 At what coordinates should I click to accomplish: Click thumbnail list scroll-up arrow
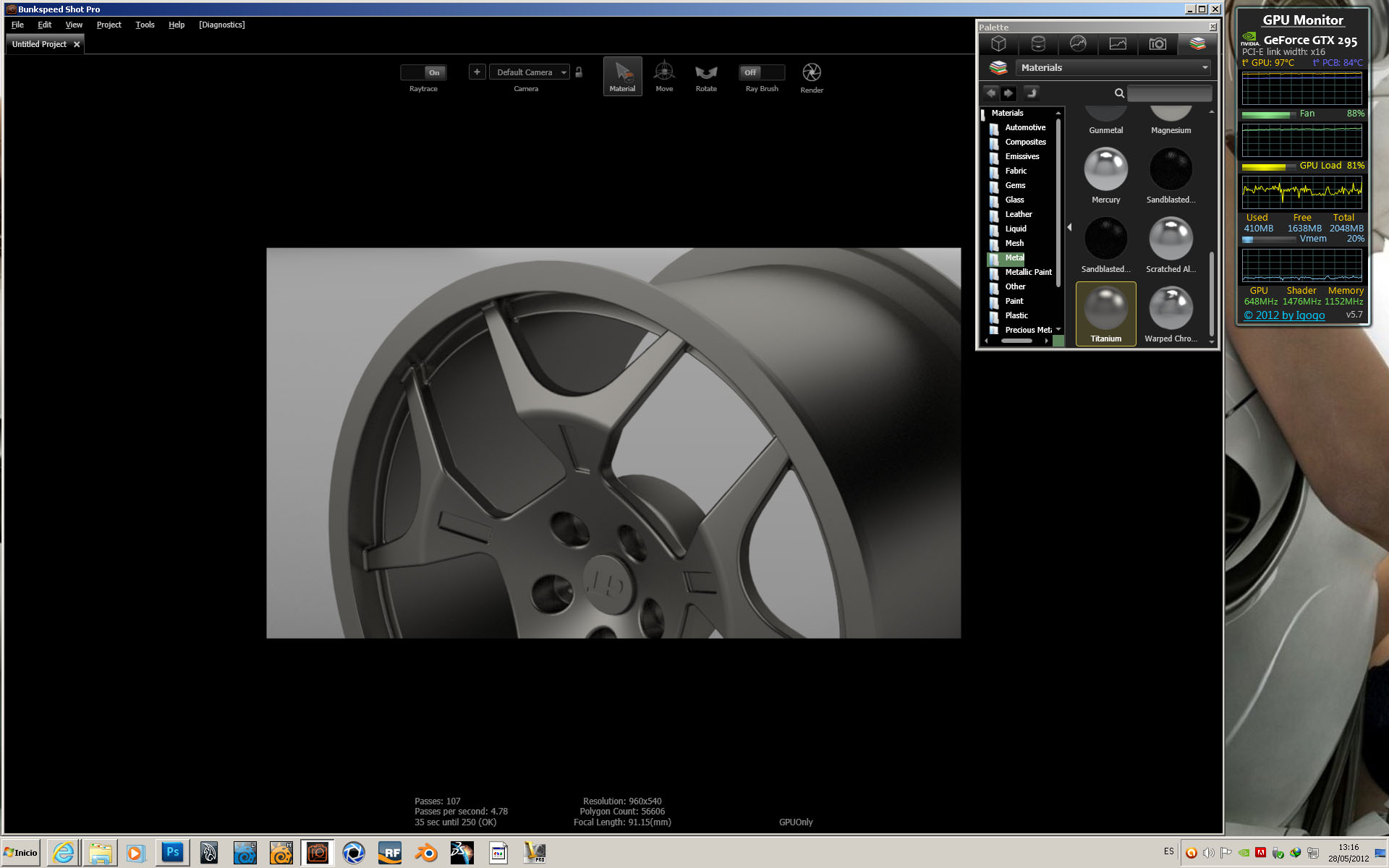[x=1212, y=112]
